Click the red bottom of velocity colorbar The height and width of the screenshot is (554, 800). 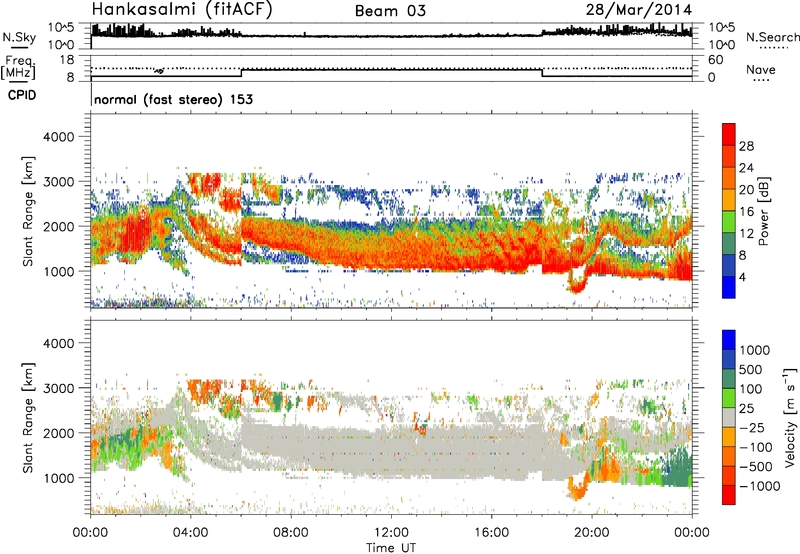click(x=729, y=497)
